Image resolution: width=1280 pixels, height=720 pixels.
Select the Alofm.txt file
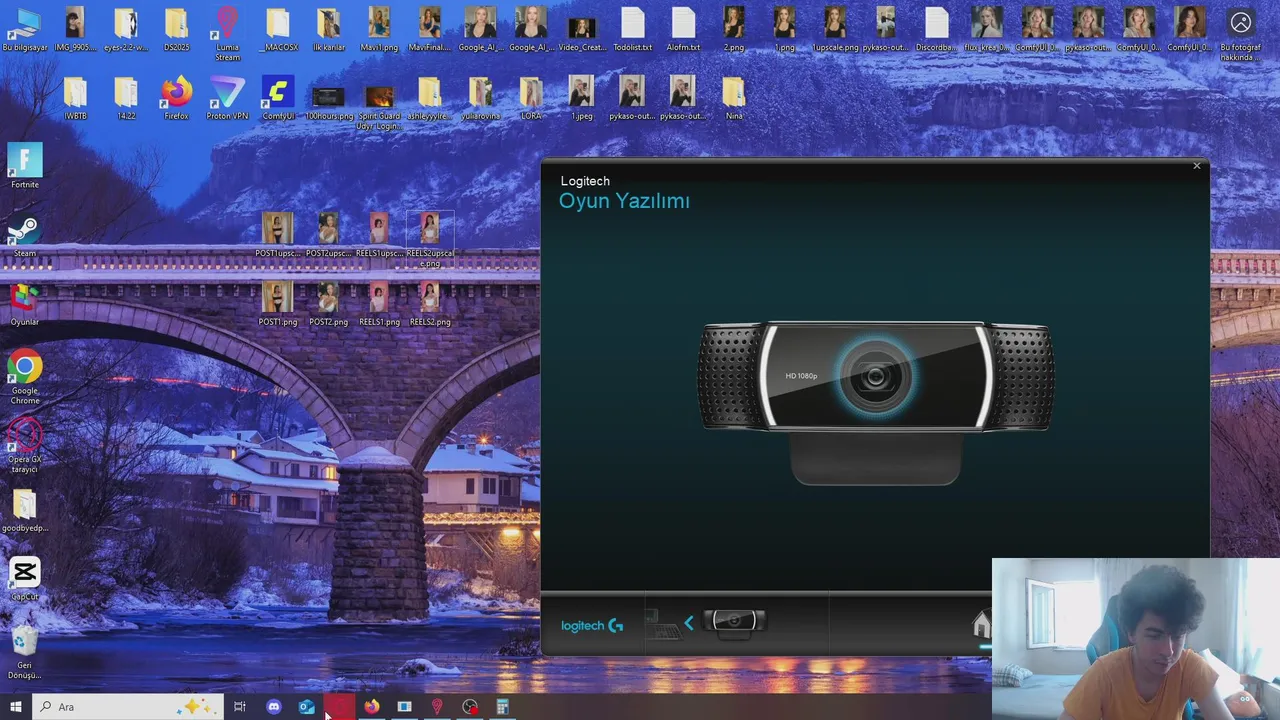[683, 31]
